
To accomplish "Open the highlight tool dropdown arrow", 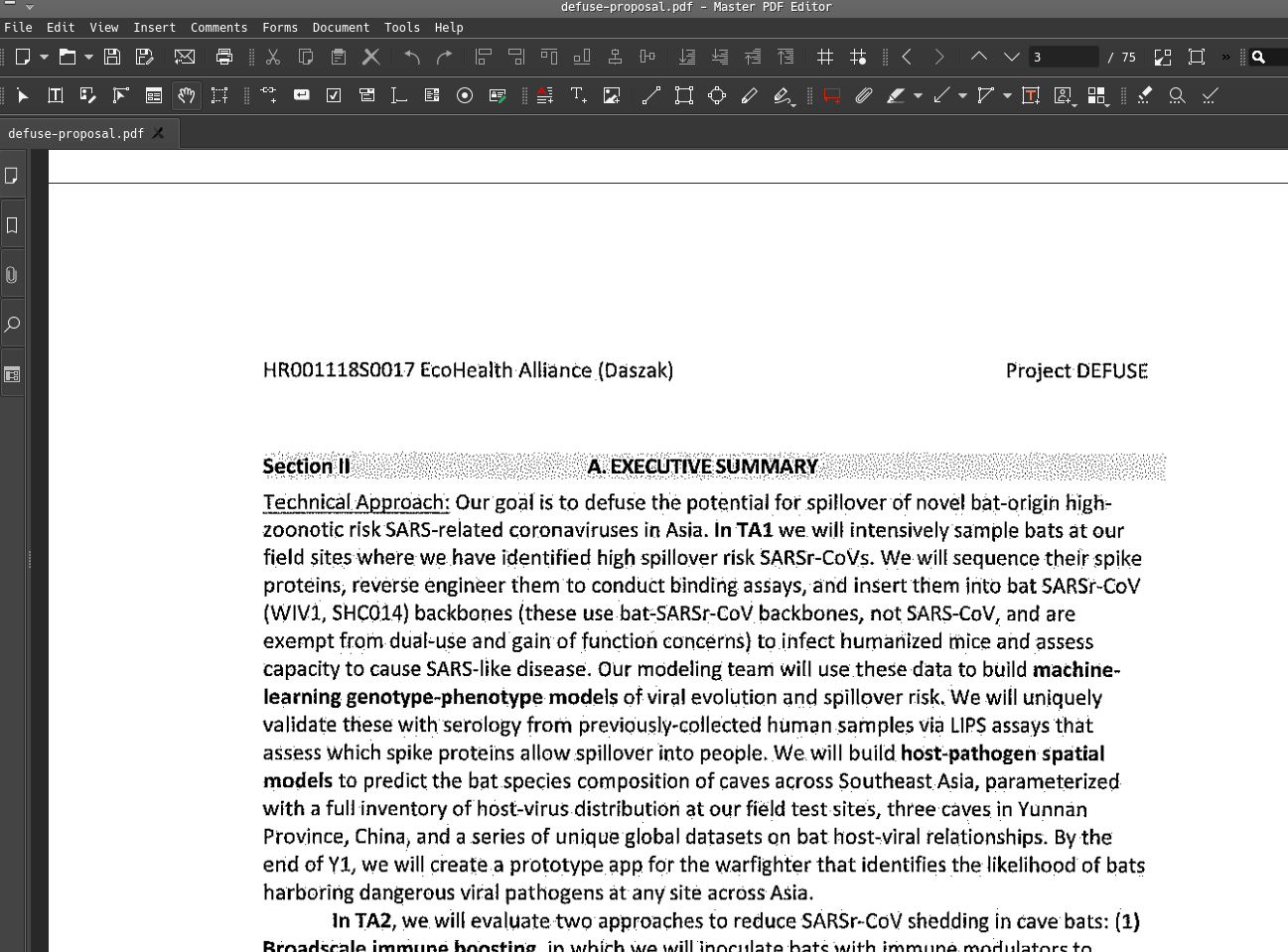I will tap(919, 96).
